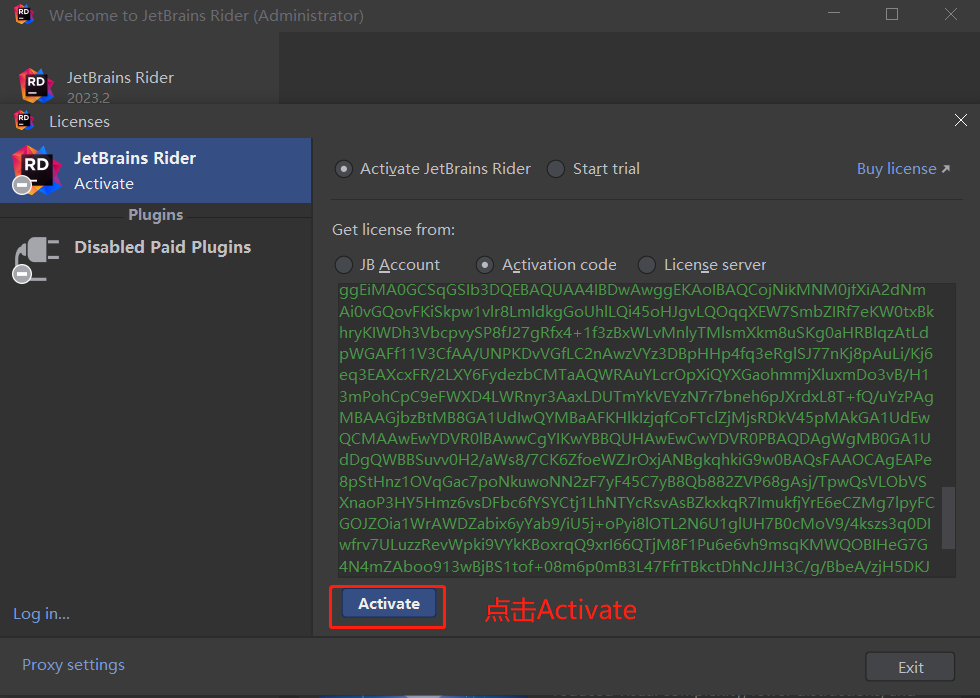Click the 'Get license from:' label
Image resolution: width=980 pixels, height=698 pixels.
tap(394, 230)
